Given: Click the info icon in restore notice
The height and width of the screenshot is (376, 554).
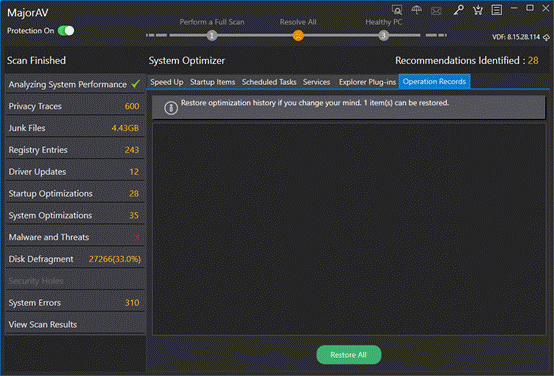Looking at the screenshot, I should pyautogui.click(x=171, y=108).
